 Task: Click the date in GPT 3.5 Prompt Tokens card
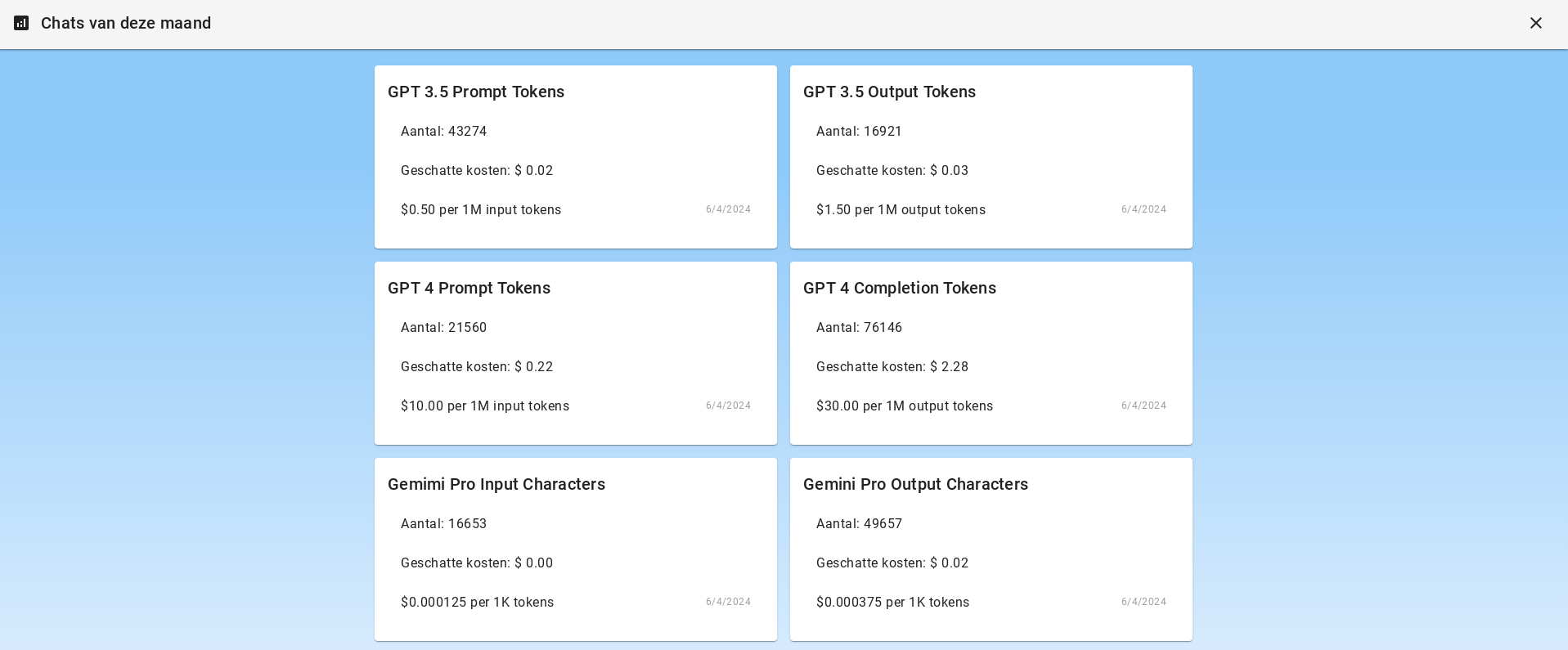(x=728, y=209)
